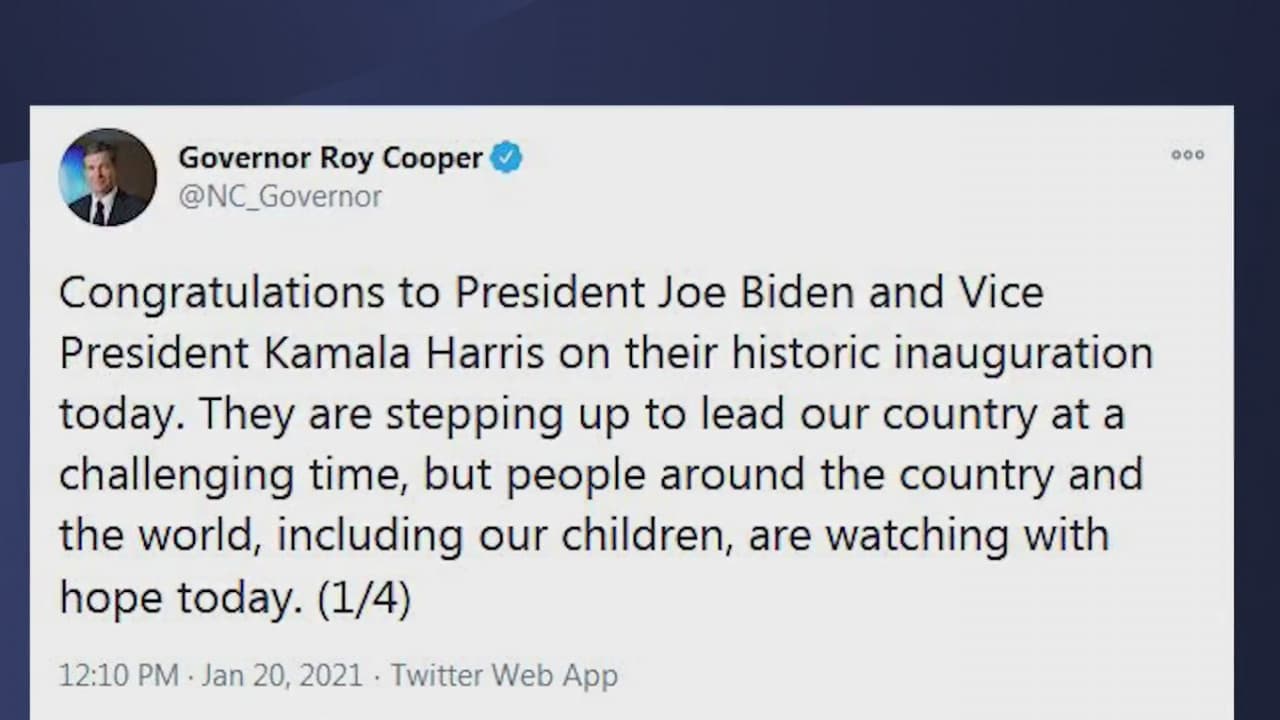Image resolution: width=1280 pixels, height=720 pixels.
Task: Click the Jan 20, 2021 date
Action: [282, 675]
